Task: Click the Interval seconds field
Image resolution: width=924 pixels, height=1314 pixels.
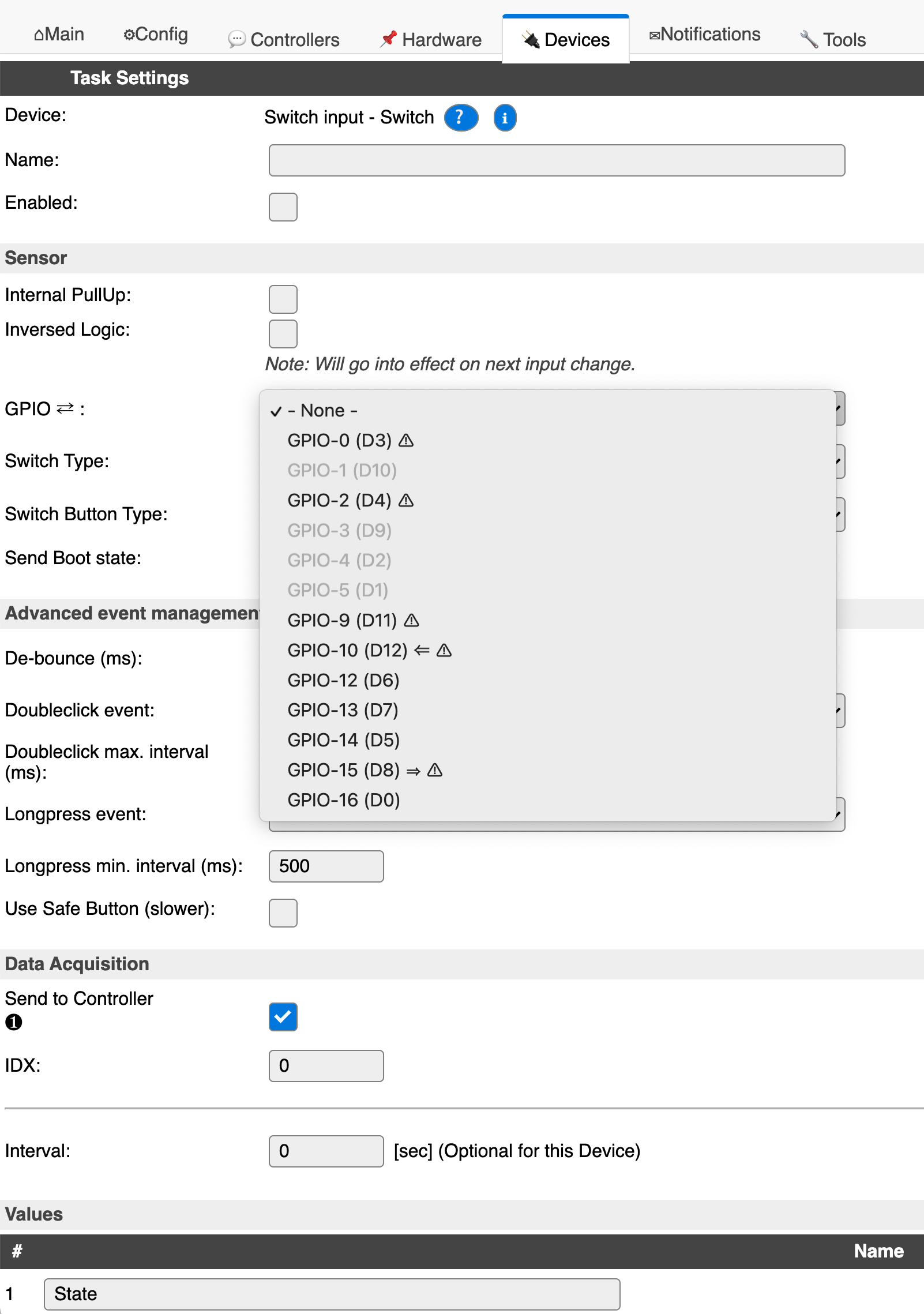Action: [x=326, y=1151]
